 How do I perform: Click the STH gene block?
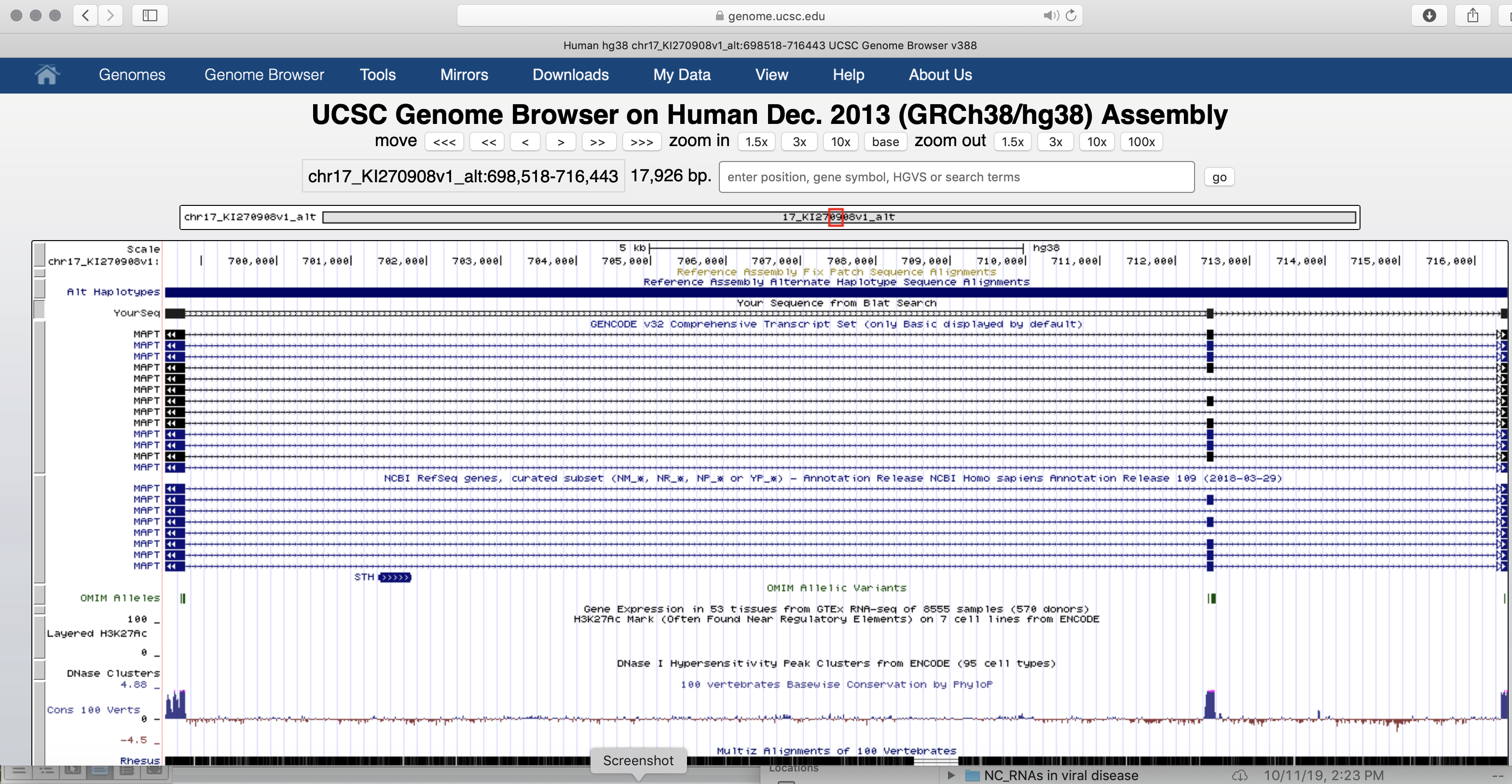pos(395,578)
